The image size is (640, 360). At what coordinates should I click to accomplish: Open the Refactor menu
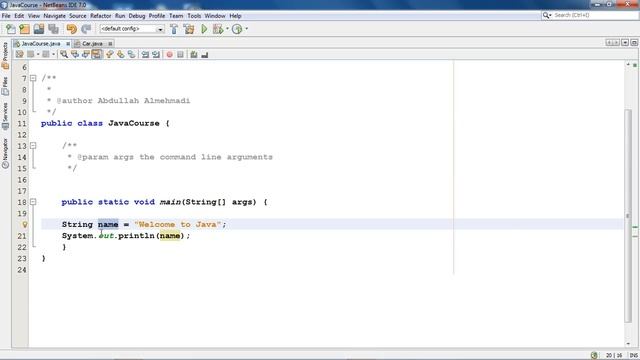pos(100,16)
